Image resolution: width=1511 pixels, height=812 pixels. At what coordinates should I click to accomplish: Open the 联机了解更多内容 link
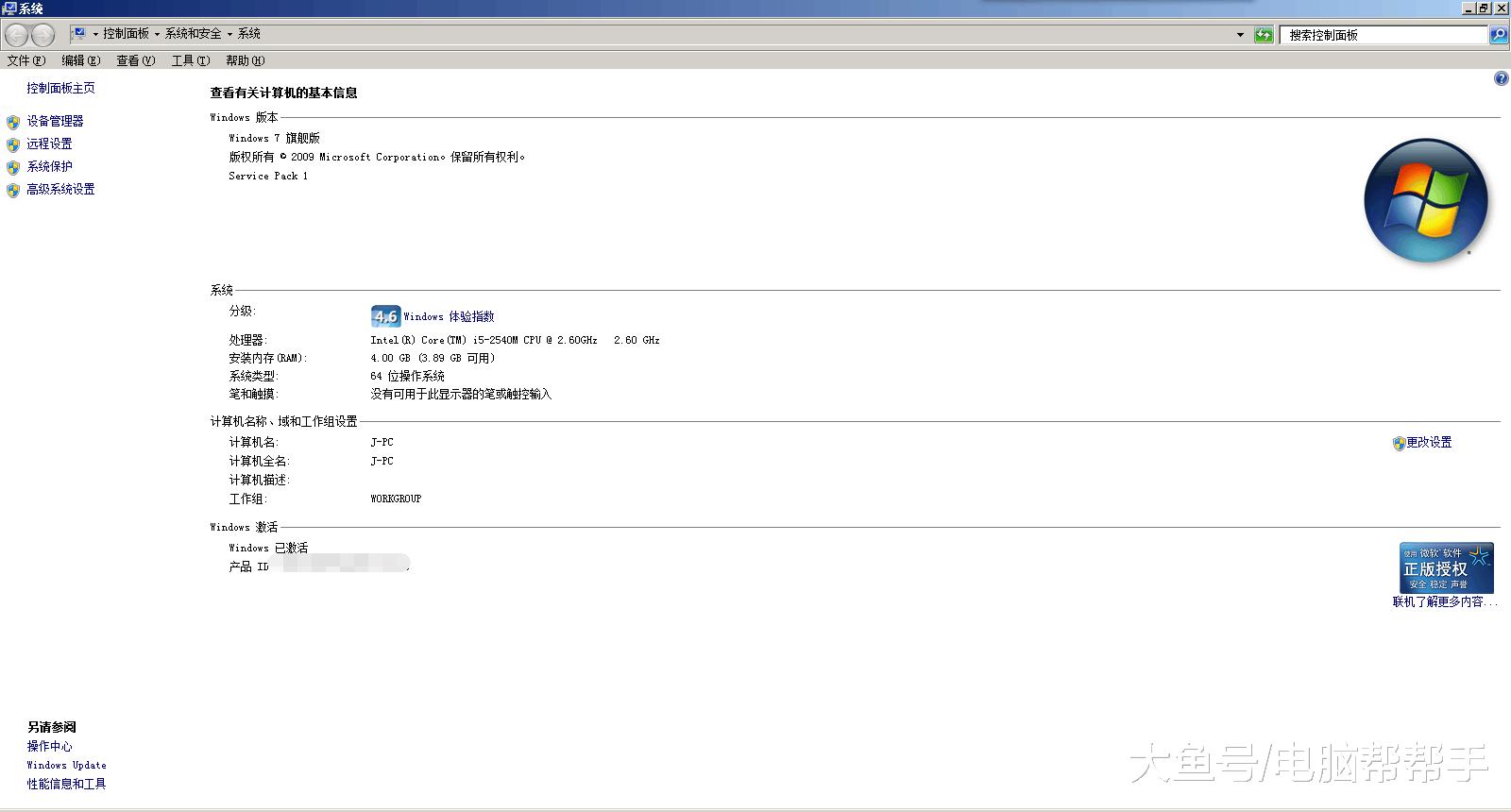pos(1445,601)
